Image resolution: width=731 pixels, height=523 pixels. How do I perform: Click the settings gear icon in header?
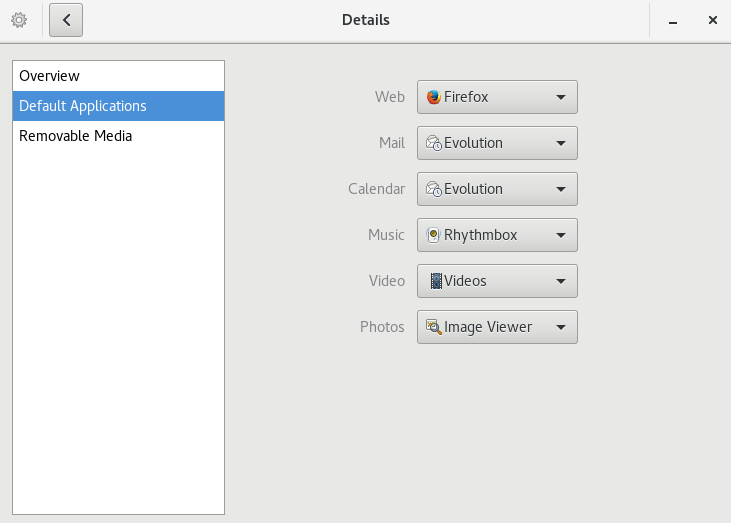click(18, 20)
